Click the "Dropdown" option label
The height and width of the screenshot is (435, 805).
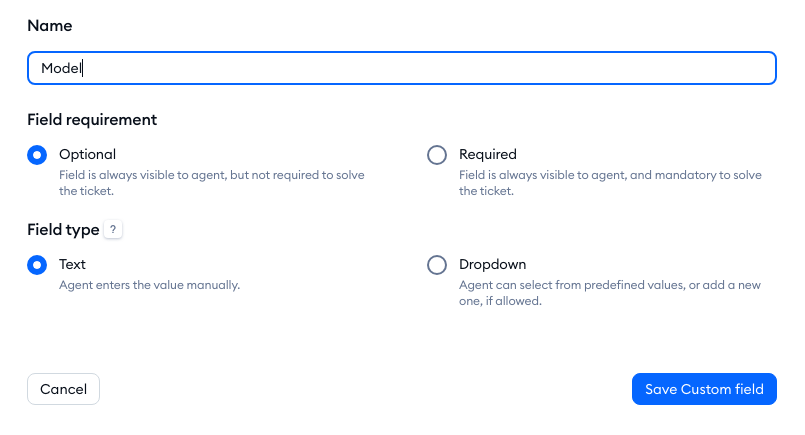(x=493, y=264)
